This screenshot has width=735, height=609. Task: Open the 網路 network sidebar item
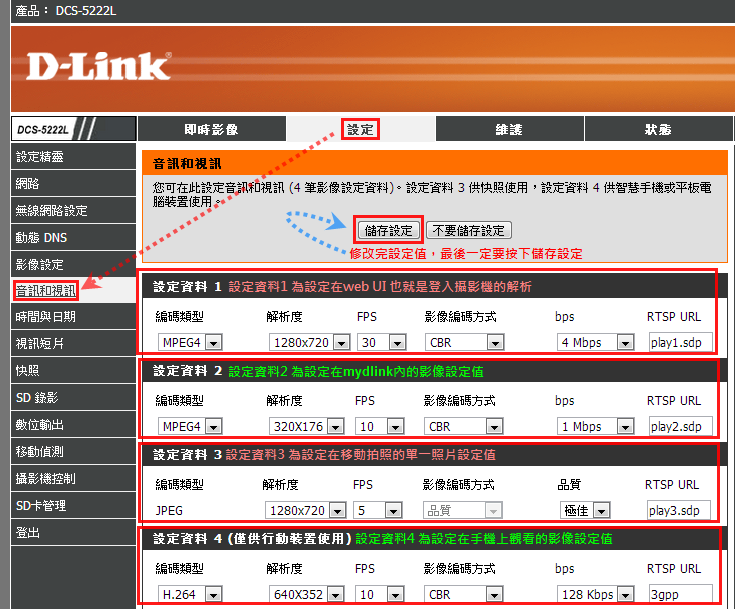point(74,183)
